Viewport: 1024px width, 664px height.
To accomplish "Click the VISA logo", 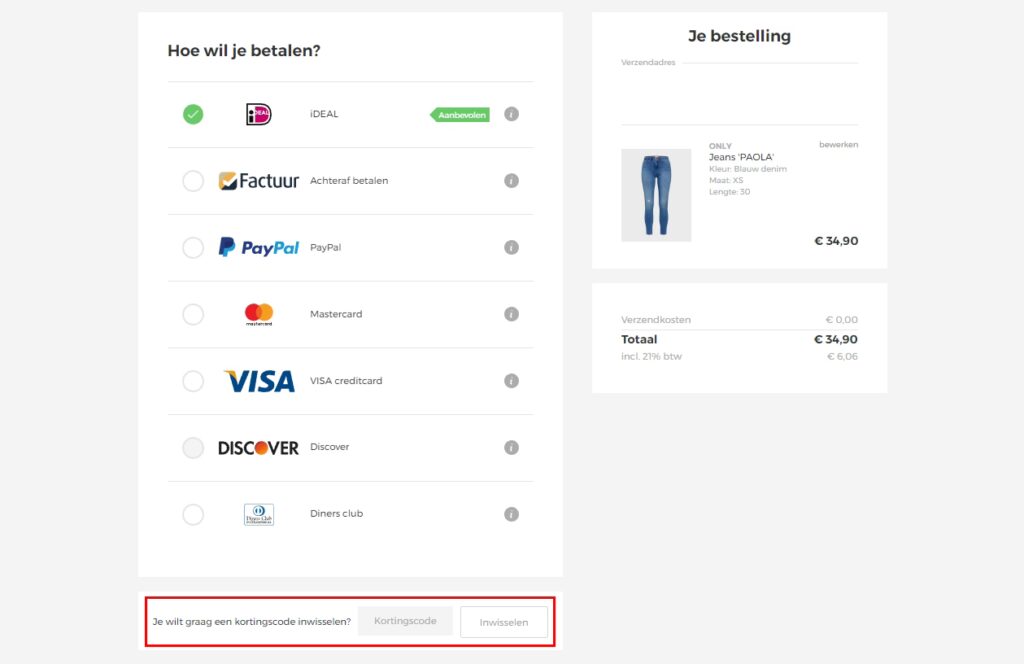I will (x=258, y=381).
